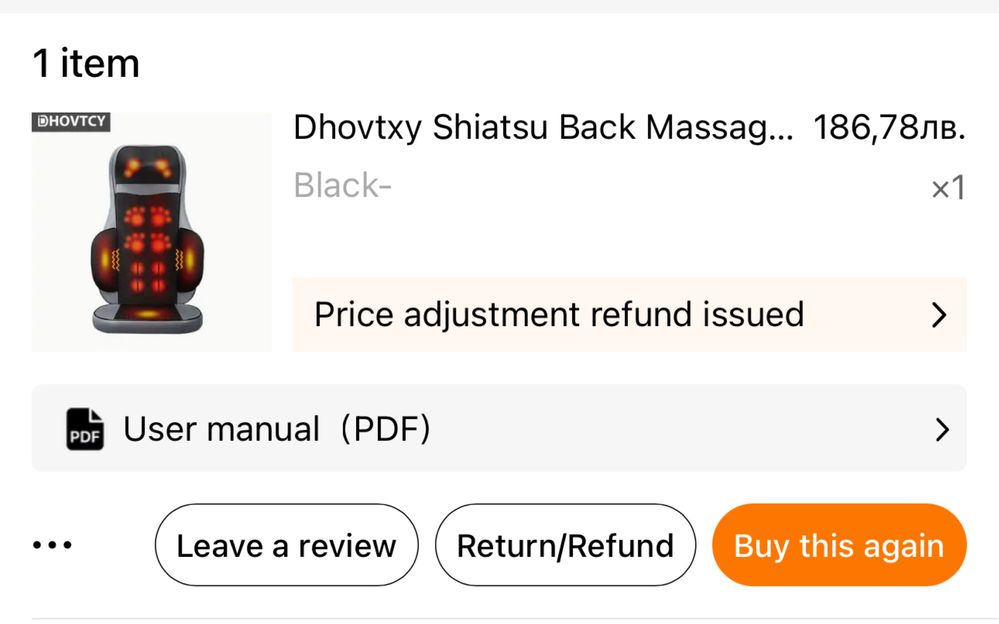This screenshot has width=999, height=624.
Task: Tap the glowing headrest in product photo
Action: [148, 164]
